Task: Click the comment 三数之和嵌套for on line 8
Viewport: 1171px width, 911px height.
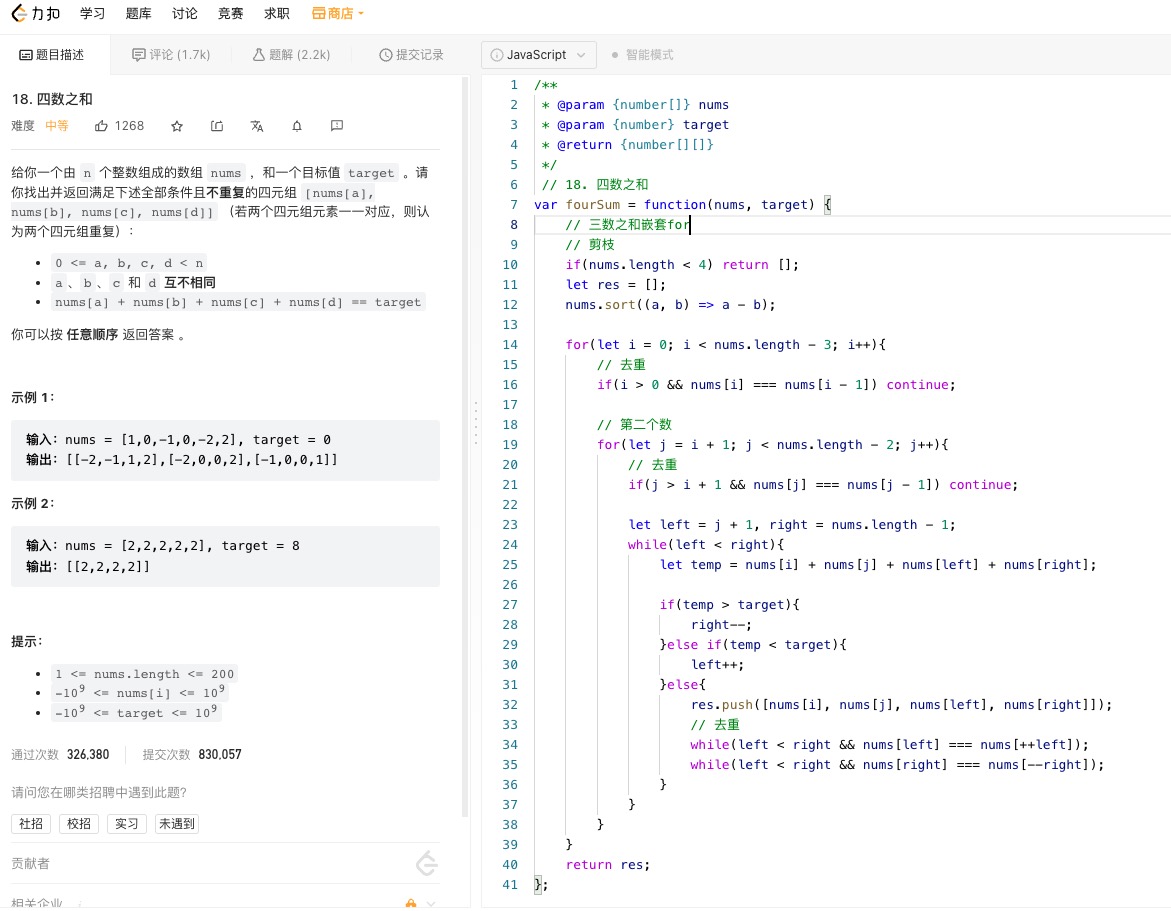Action: (627, 224)
